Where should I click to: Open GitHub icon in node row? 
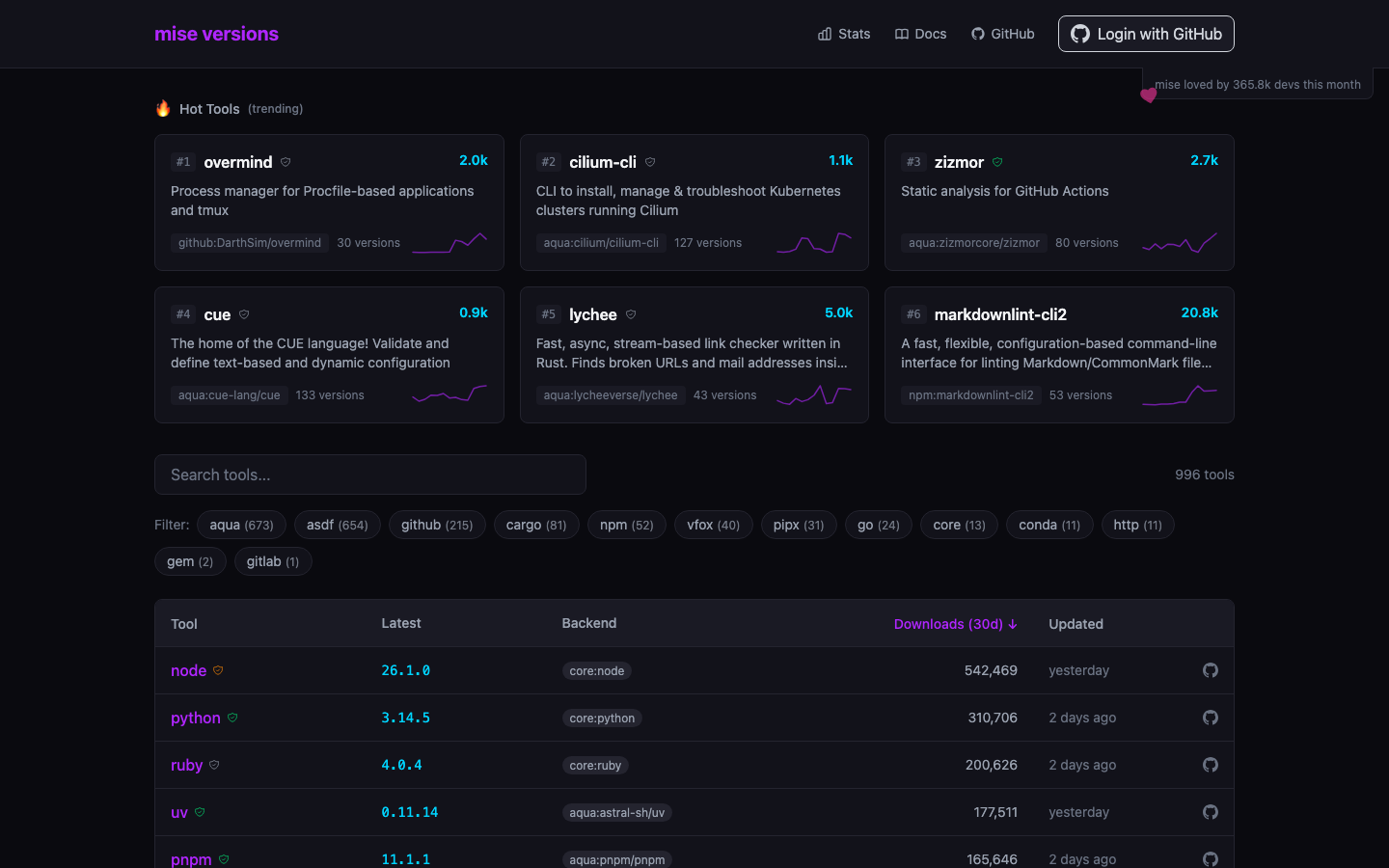(x=1211, y=670)
